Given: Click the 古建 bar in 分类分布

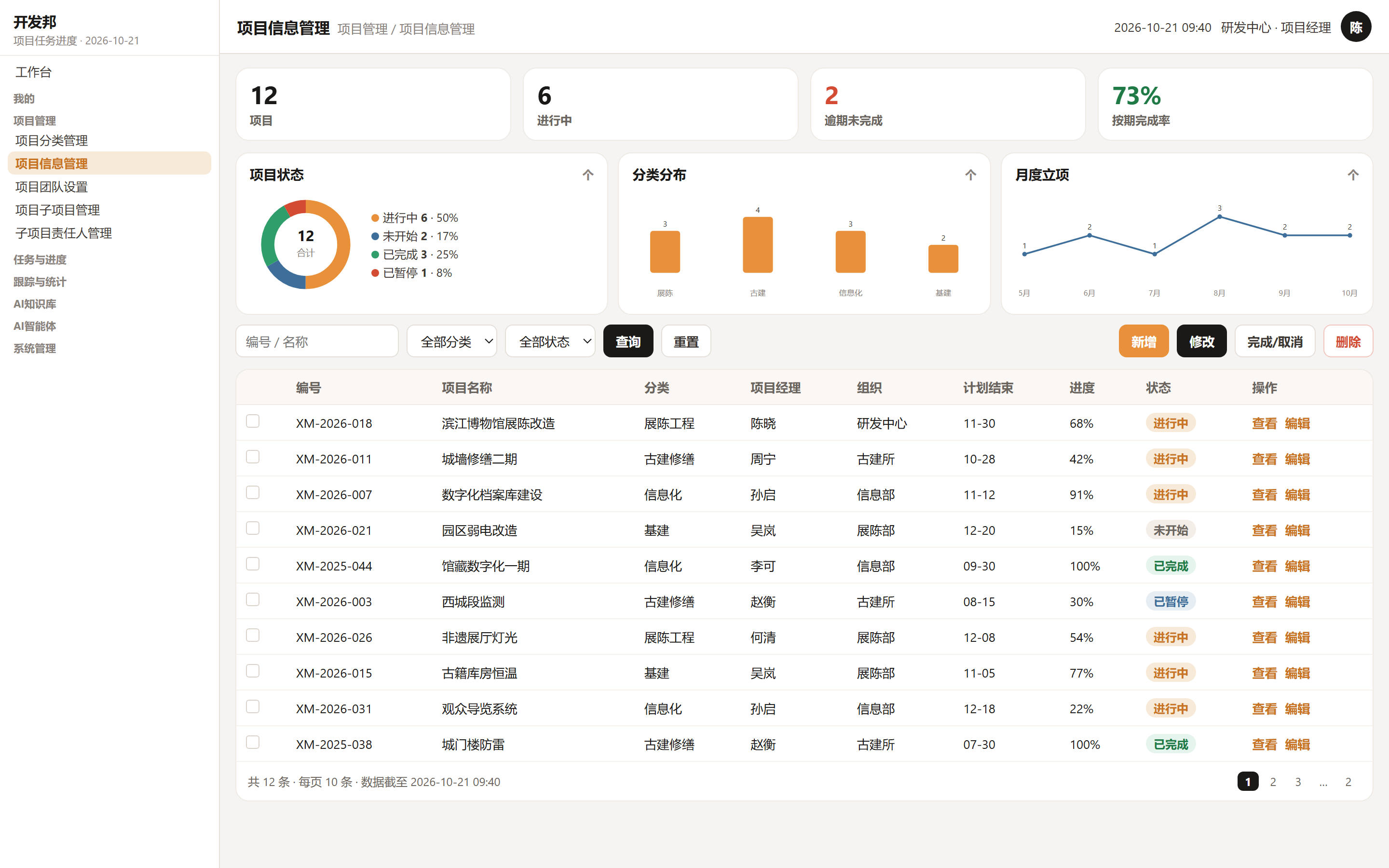Looking at the screenshot, I should [x=758, y=245].
